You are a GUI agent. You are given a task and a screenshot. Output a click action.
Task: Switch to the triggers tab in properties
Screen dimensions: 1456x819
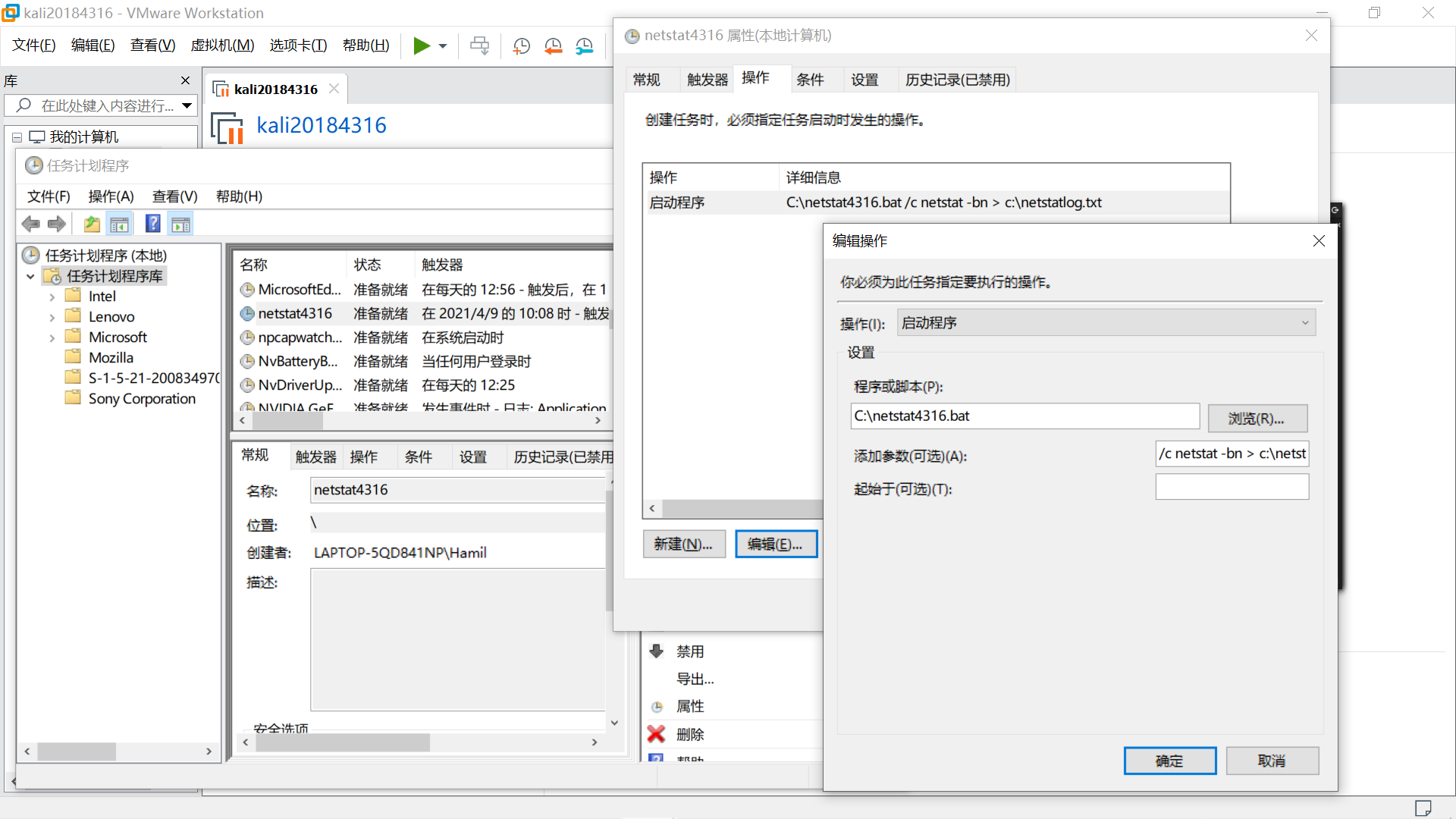click(707, 80)
